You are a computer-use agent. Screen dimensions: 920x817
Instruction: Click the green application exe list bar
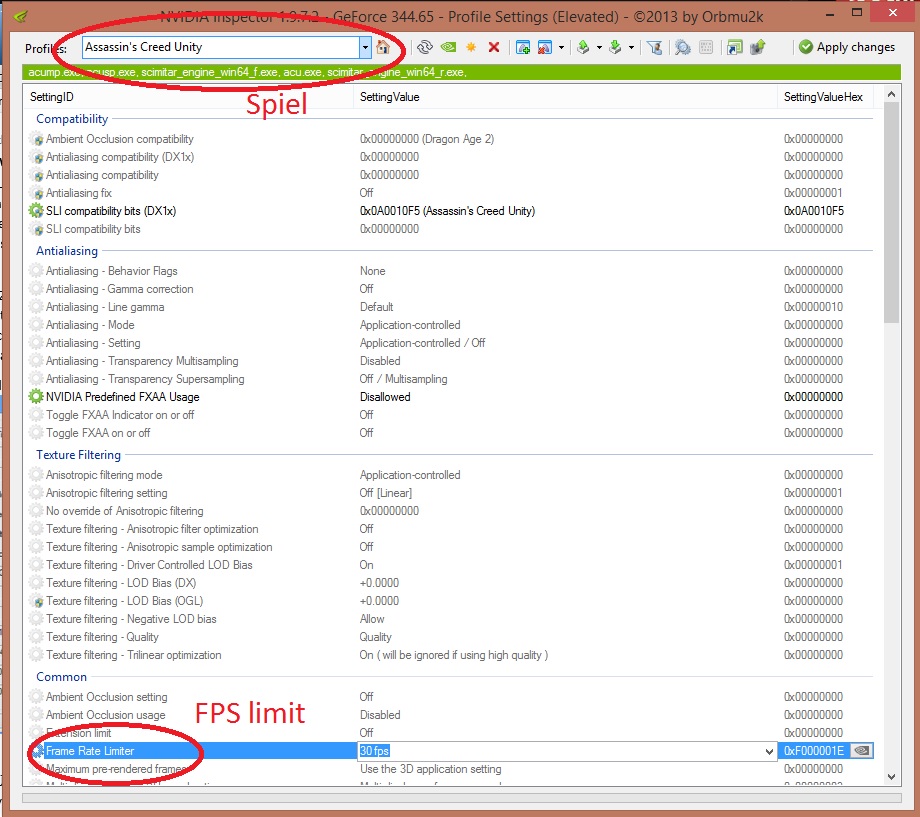point(461,72)
